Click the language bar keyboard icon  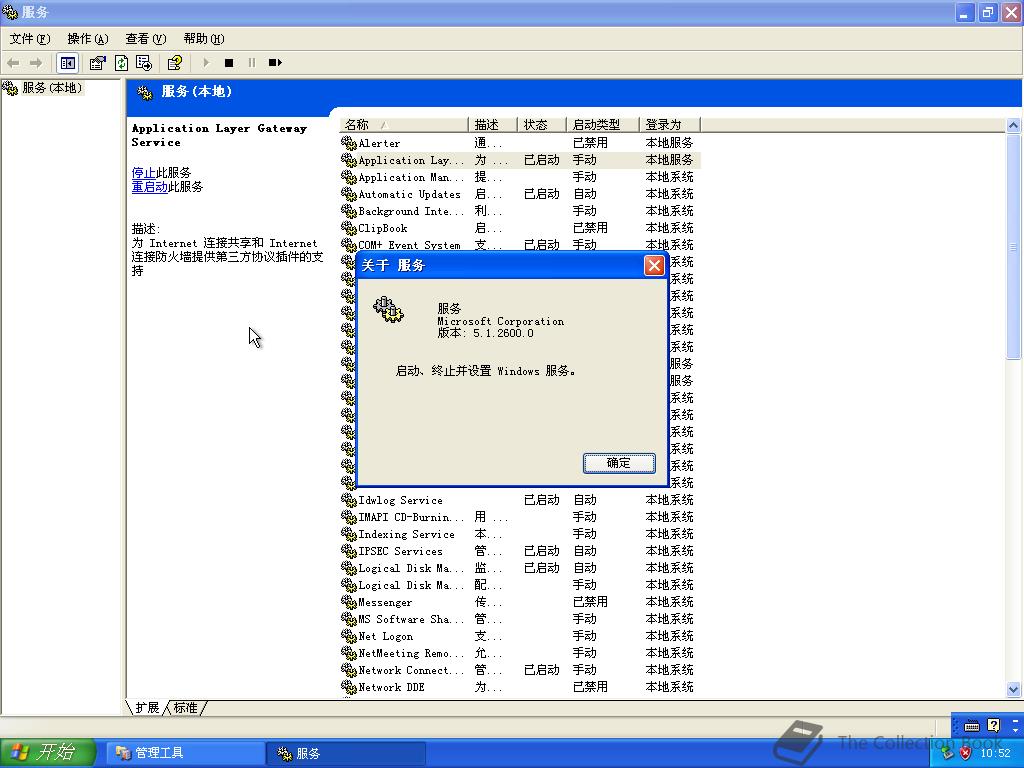[x=972, y=726]
